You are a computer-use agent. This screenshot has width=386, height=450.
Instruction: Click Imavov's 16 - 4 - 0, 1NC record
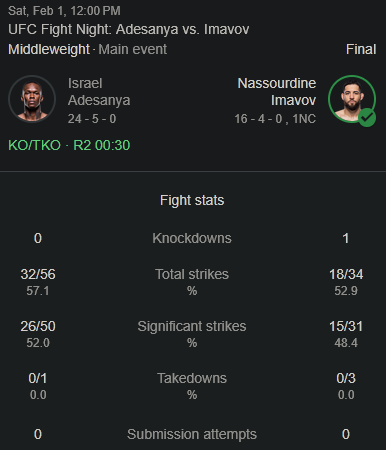275,119
